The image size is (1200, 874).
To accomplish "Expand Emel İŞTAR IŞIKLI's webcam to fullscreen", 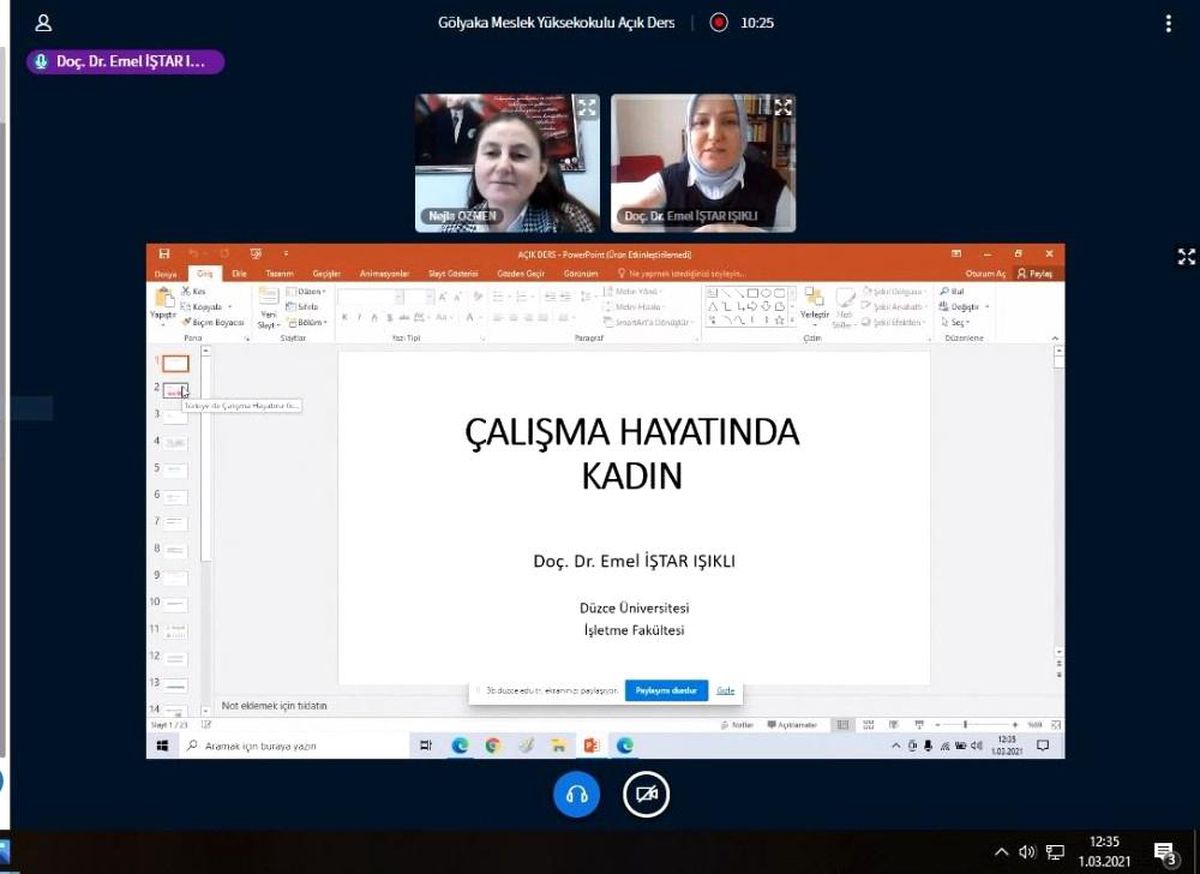I will tap(783, 107).
